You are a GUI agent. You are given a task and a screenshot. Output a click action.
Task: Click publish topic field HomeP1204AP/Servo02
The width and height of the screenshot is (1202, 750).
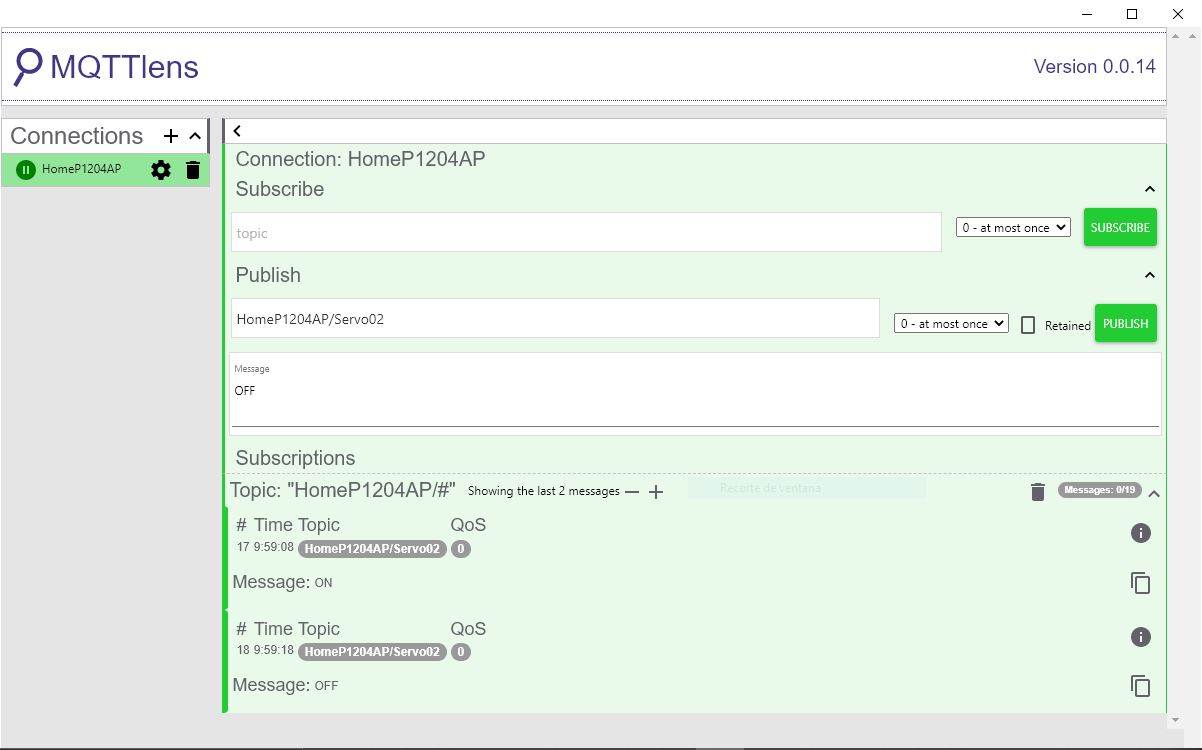pyautogui.click(x=555, y=318)
